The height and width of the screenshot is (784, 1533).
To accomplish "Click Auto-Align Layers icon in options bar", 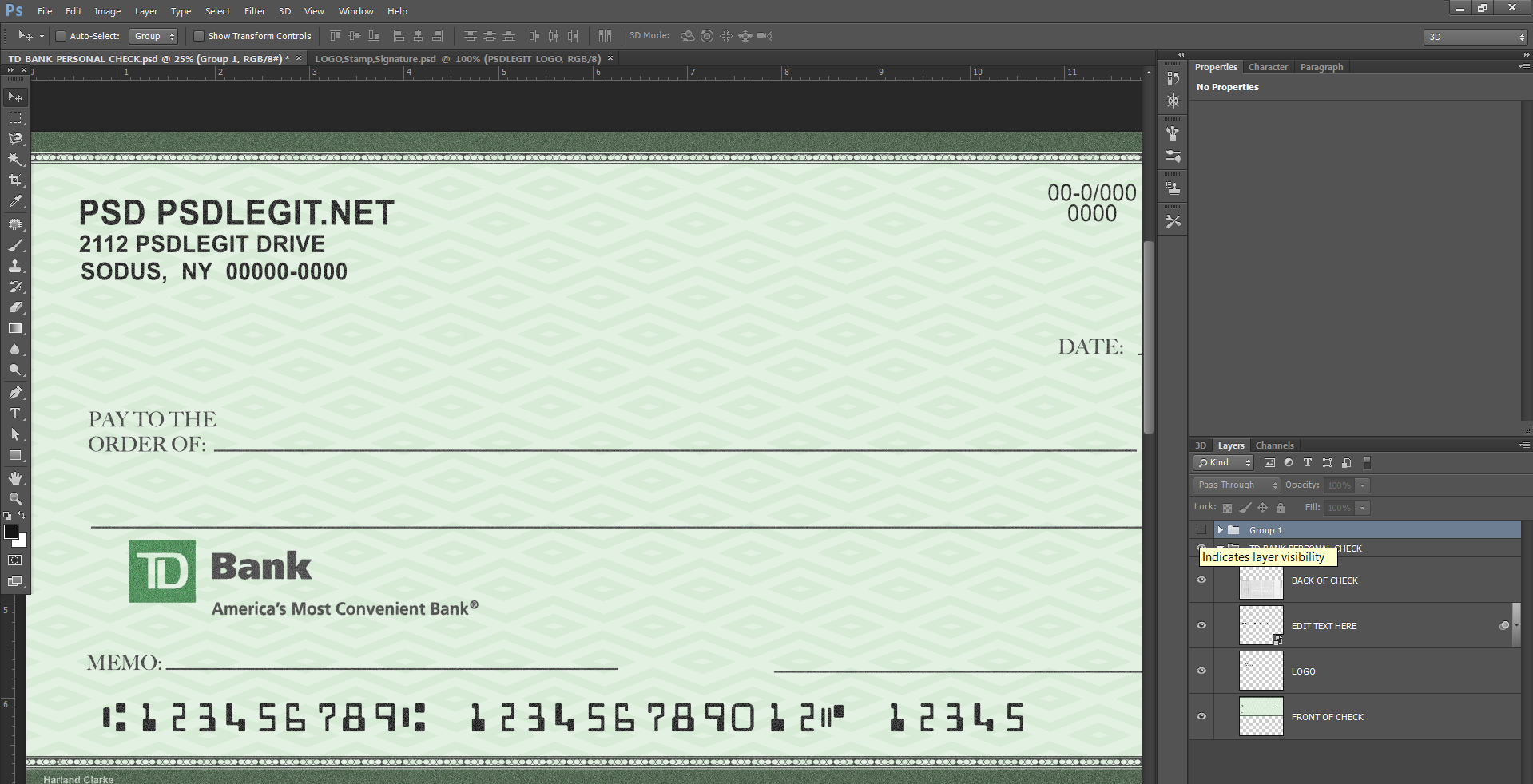I will pyautogui.click(x=605, y=36).
